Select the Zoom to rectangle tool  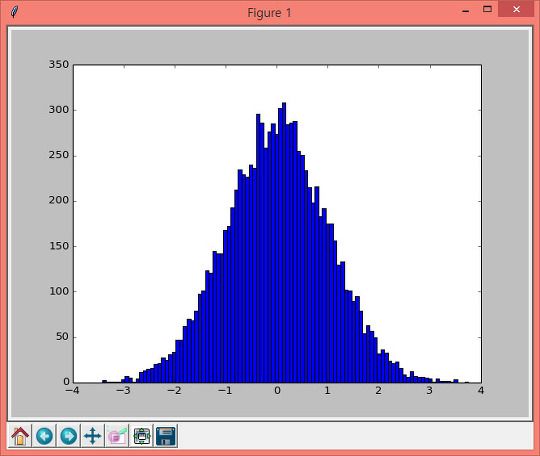click(117, 436)
